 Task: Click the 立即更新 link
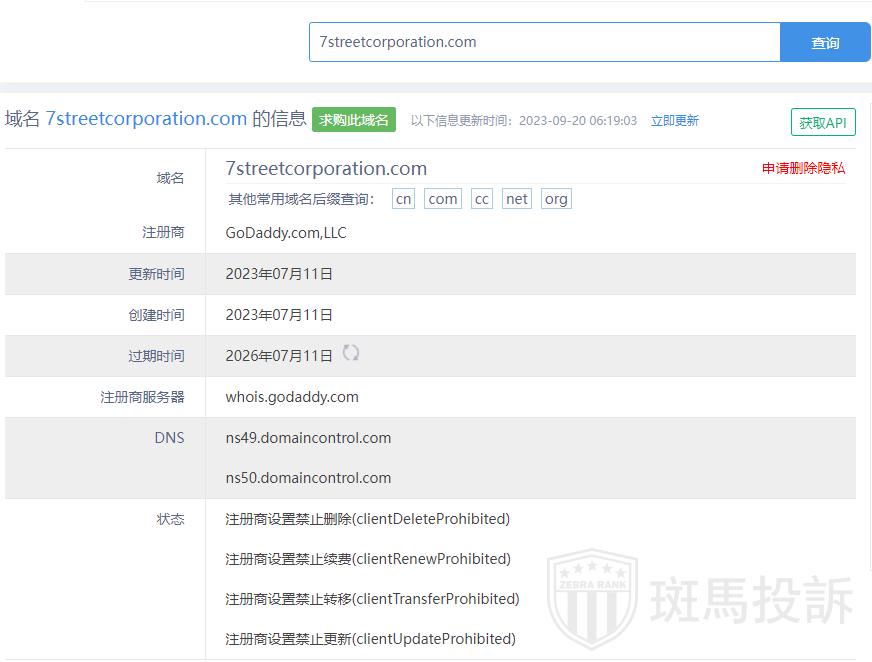point(675,121)
